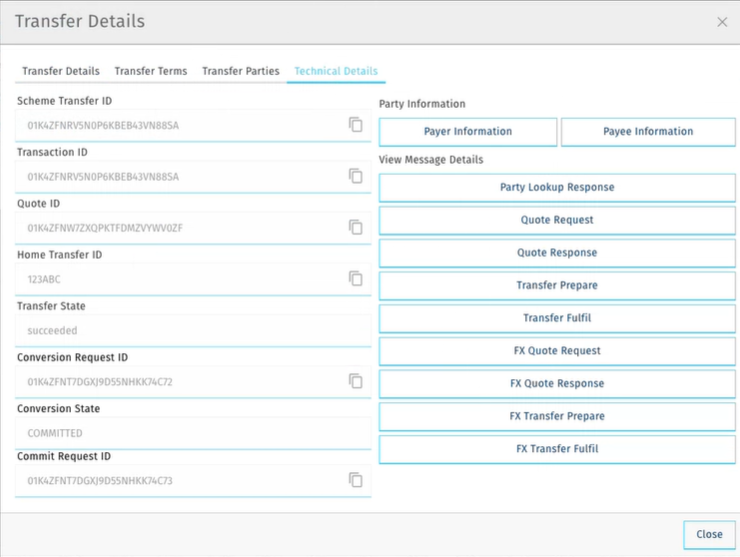Copy the Scheme Transfer ID value
Viewport: 740px width, 557px height.
click(355, 125)
